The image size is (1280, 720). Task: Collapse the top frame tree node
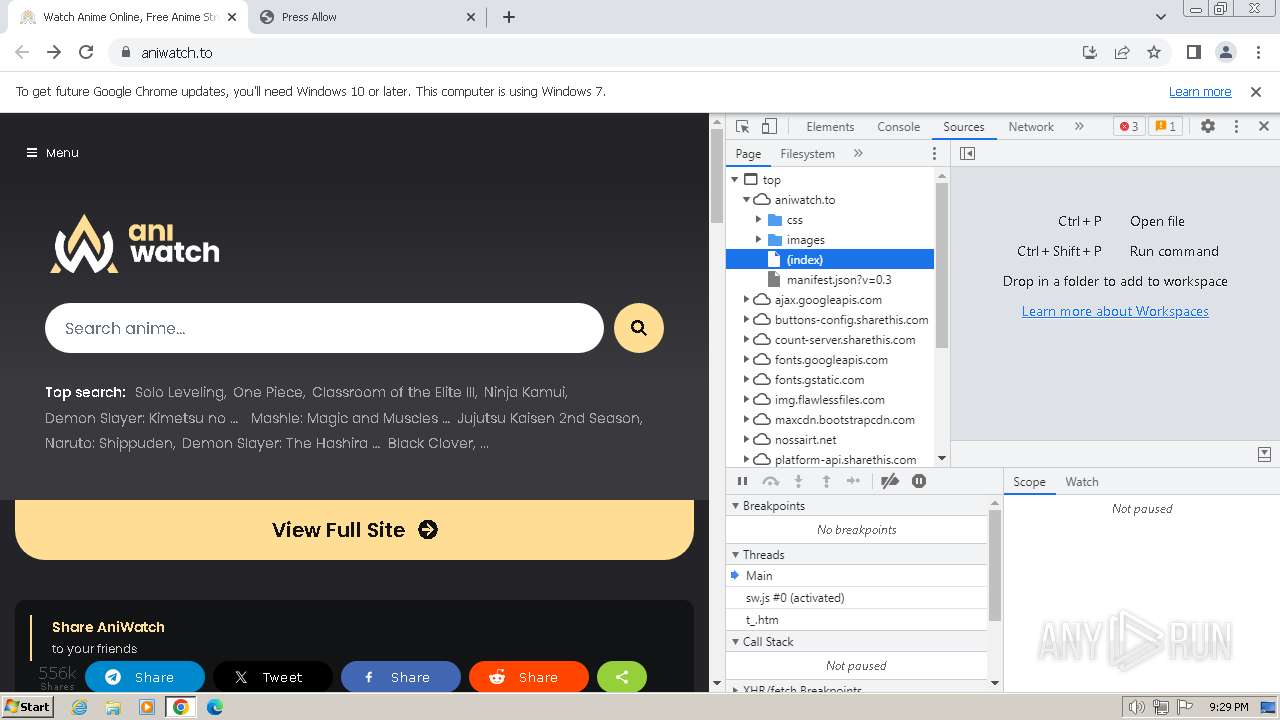point(735,180)
